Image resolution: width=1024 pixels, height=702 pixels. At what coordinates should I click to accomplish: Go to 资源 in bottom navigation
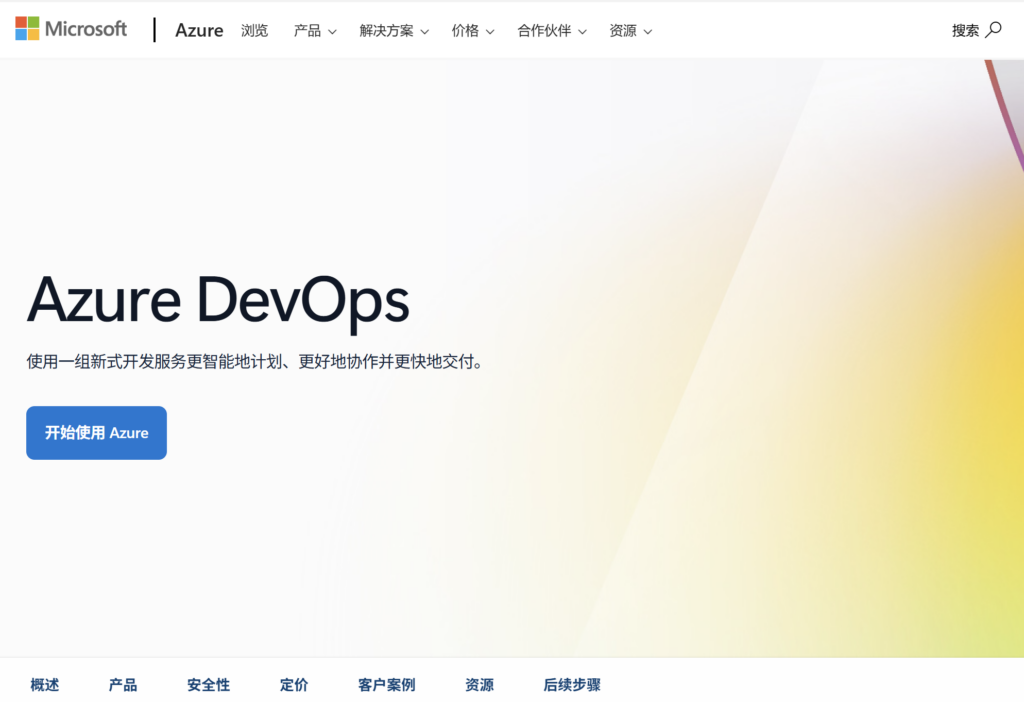479,684
